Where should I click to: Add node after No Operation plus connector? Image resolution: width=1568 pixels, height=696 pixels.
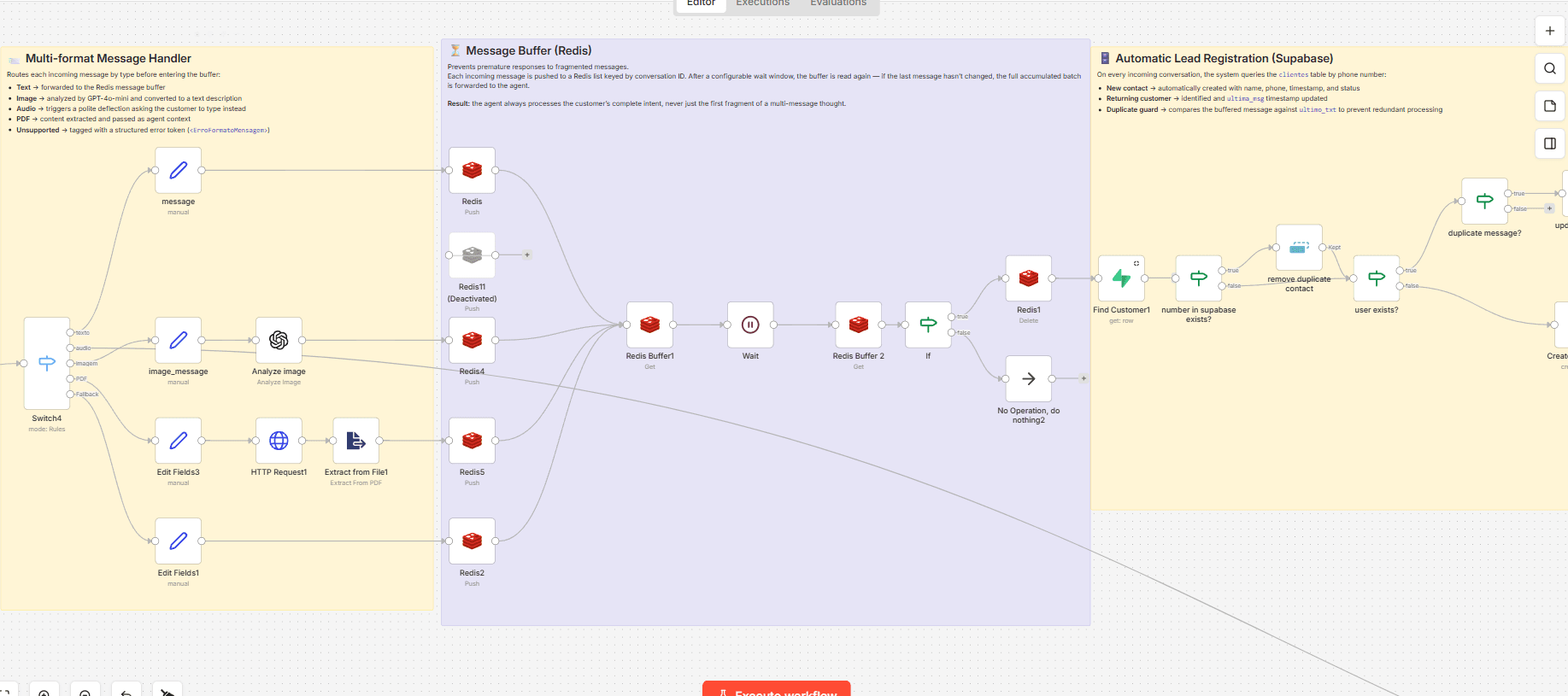coord(1084,378)
